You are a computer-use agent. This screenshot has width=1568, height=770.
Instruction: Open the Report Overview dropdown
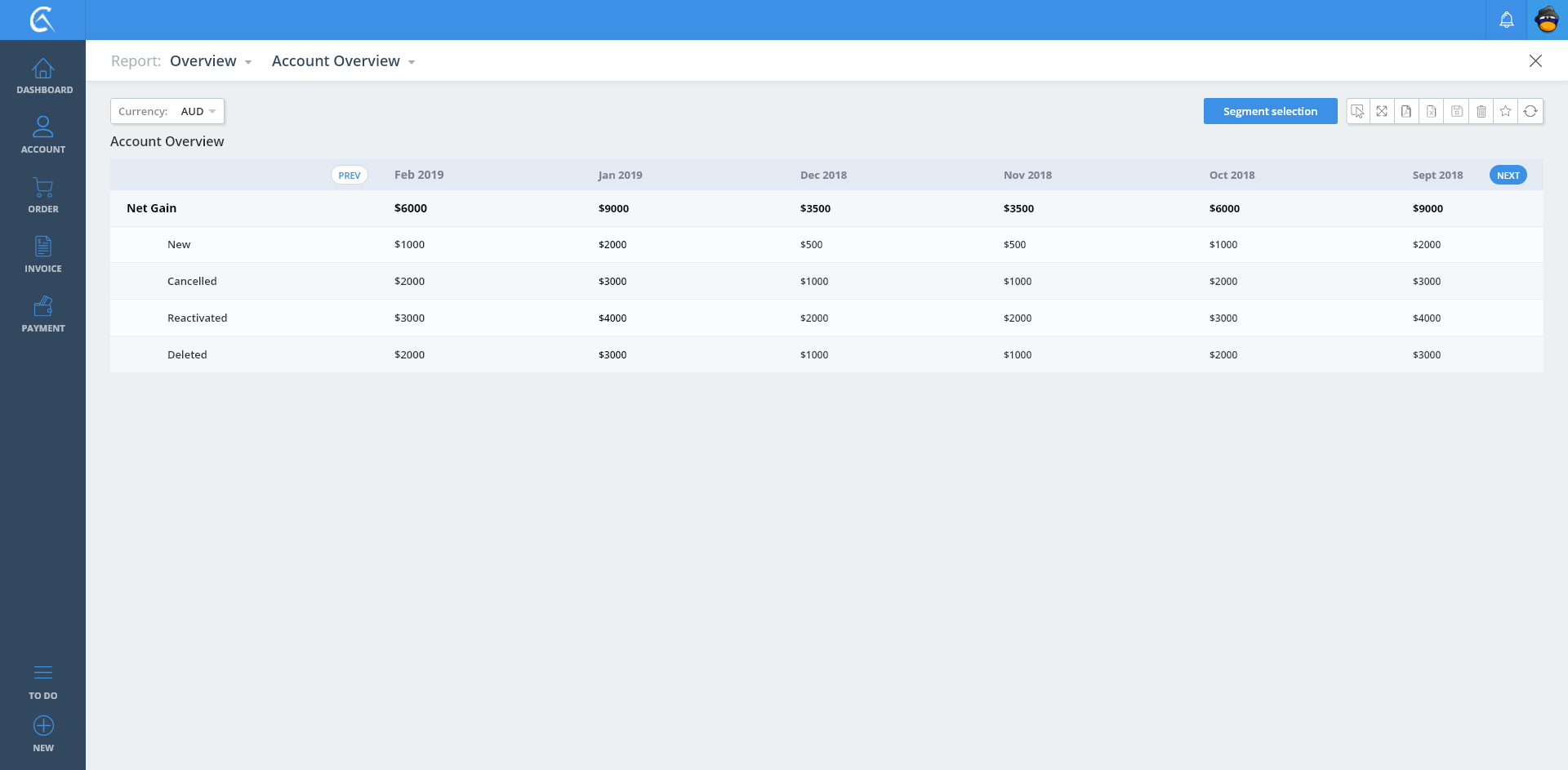pyautogui.click(x=211, y=61)
